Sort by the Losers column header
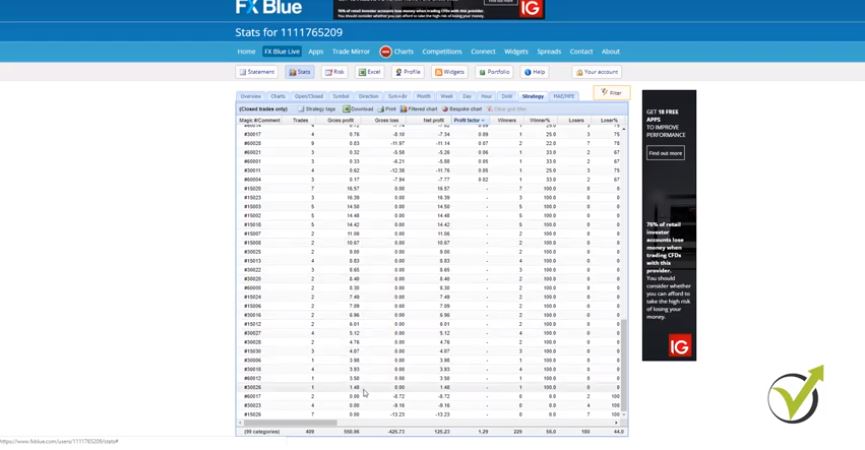Screen dimensions: 865x450 pyautogui.click(x=576, y=120)
